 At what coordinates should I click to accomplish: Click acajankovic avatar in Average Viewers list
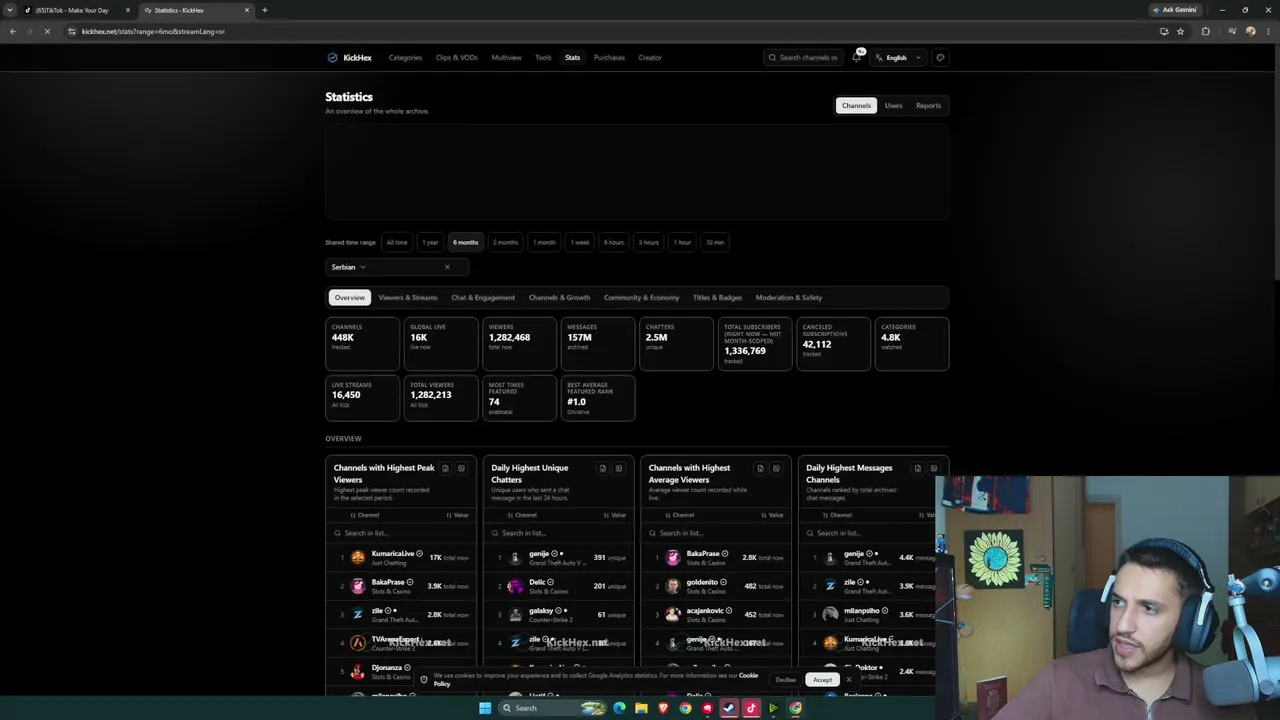(x=673, y=614)
